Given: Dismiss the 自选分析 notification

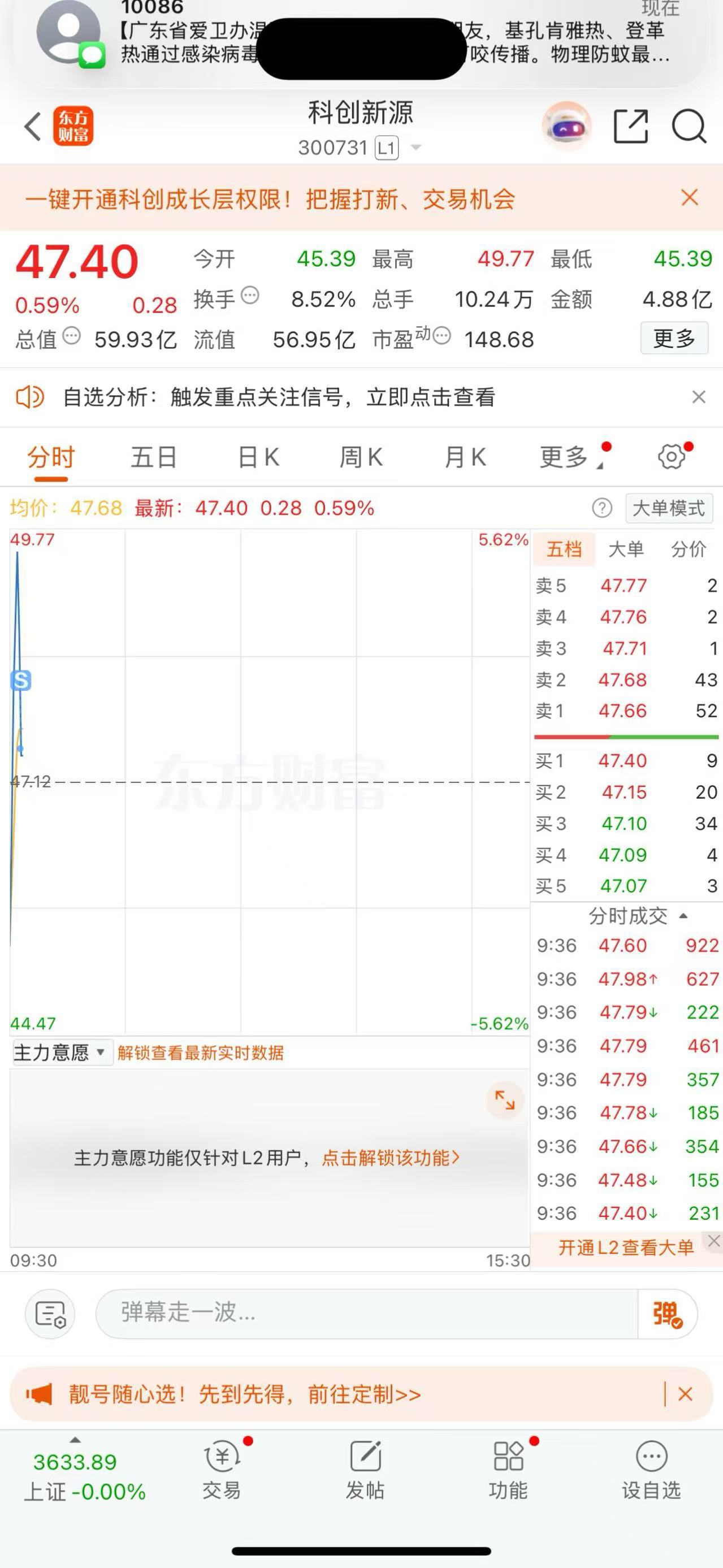Looking at the screenshot, I should coord(699,397).
